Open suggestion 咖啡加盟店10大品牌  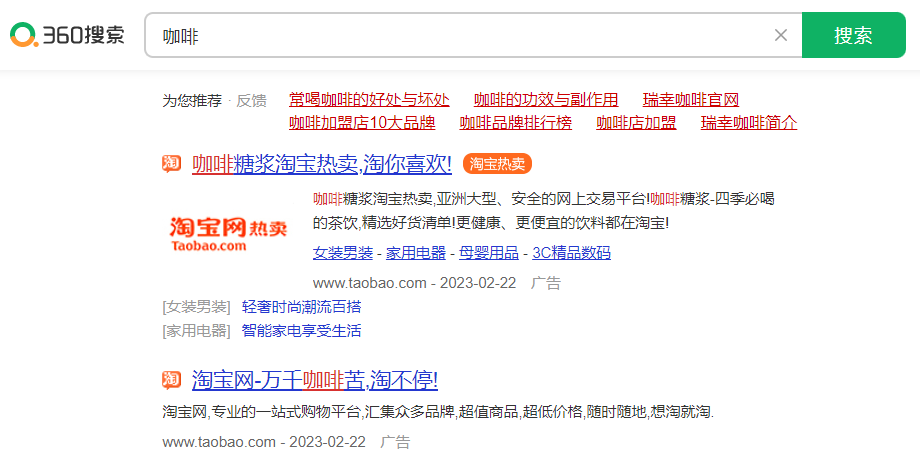362,123
